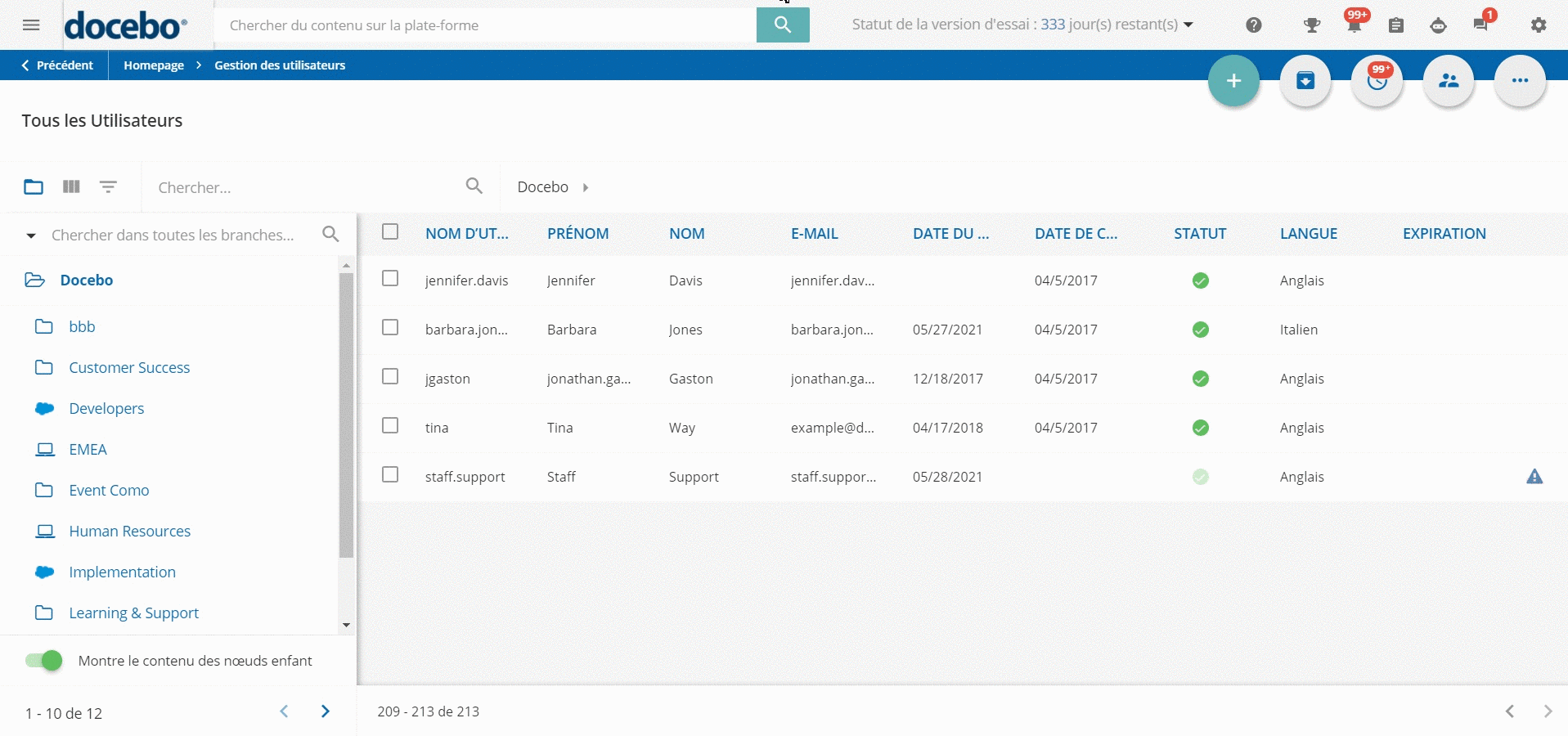The height and width of the screenshot is (736, 1568).
Task: Click the green status check for tina
Action: coord(1200,428)
